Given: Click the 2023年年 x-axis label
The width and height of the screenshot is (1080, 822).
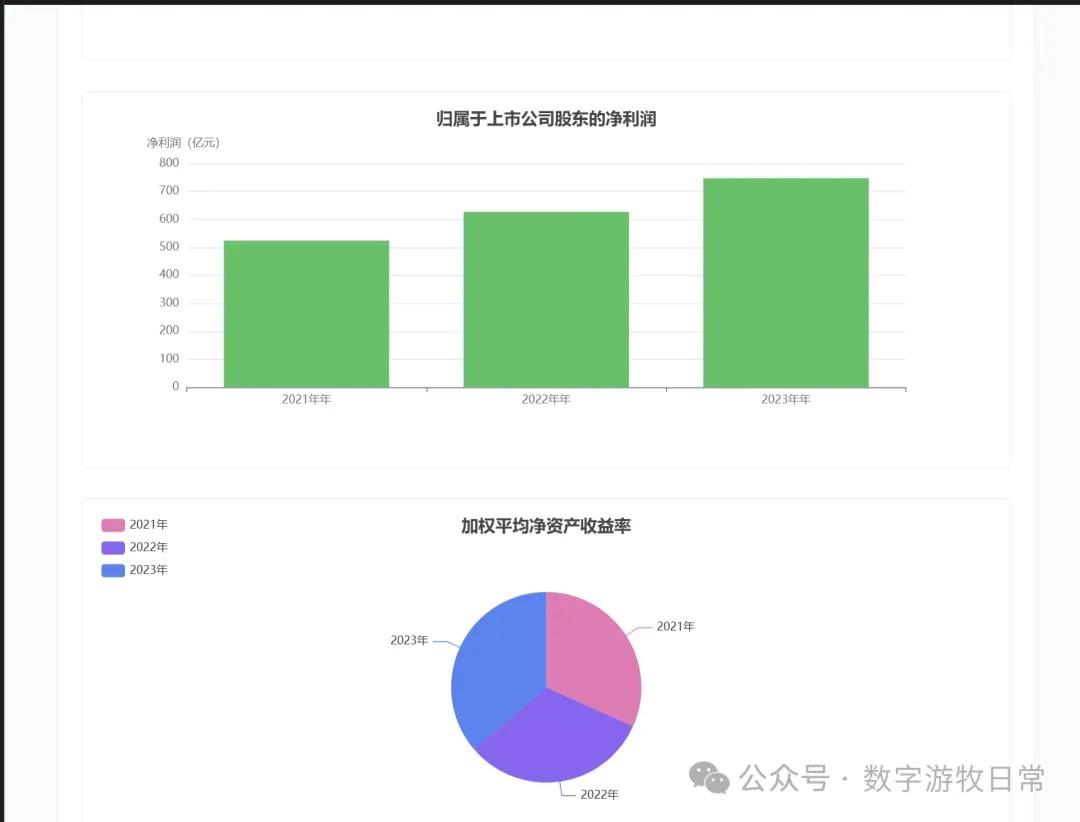Looking at the screenshot, I should [786, 400].
